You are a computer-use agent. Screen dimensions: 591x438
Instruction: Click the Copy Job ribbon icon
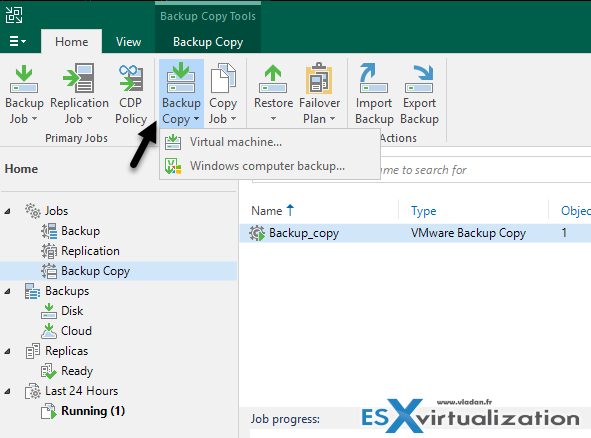[223, 78]
